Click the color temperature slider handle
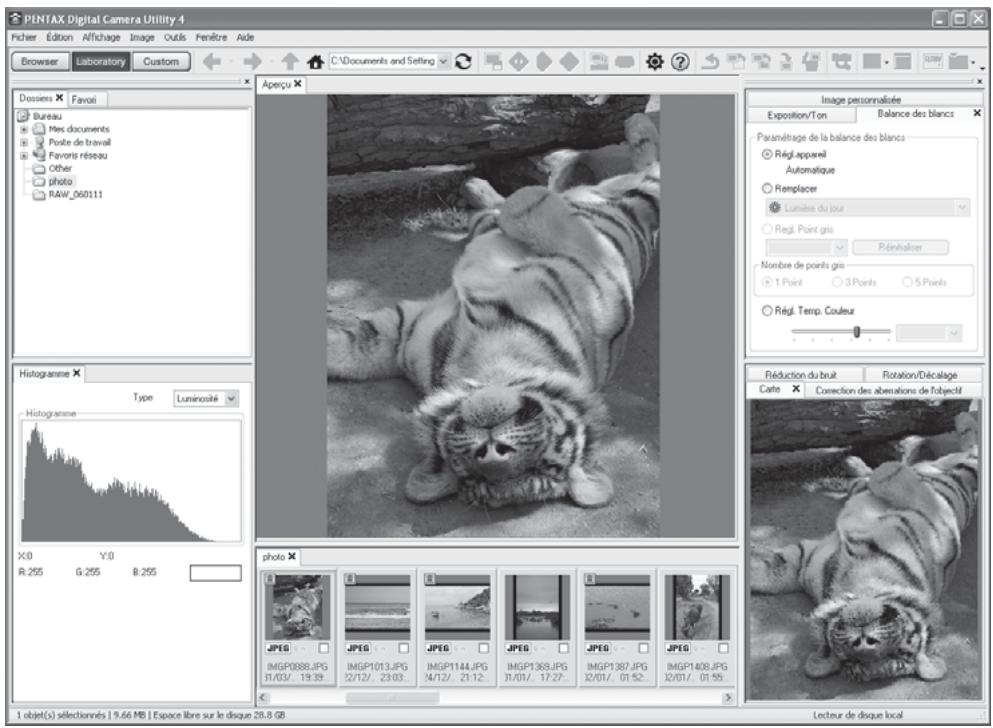This screenshot has width=993, height=728. [857, 332]
